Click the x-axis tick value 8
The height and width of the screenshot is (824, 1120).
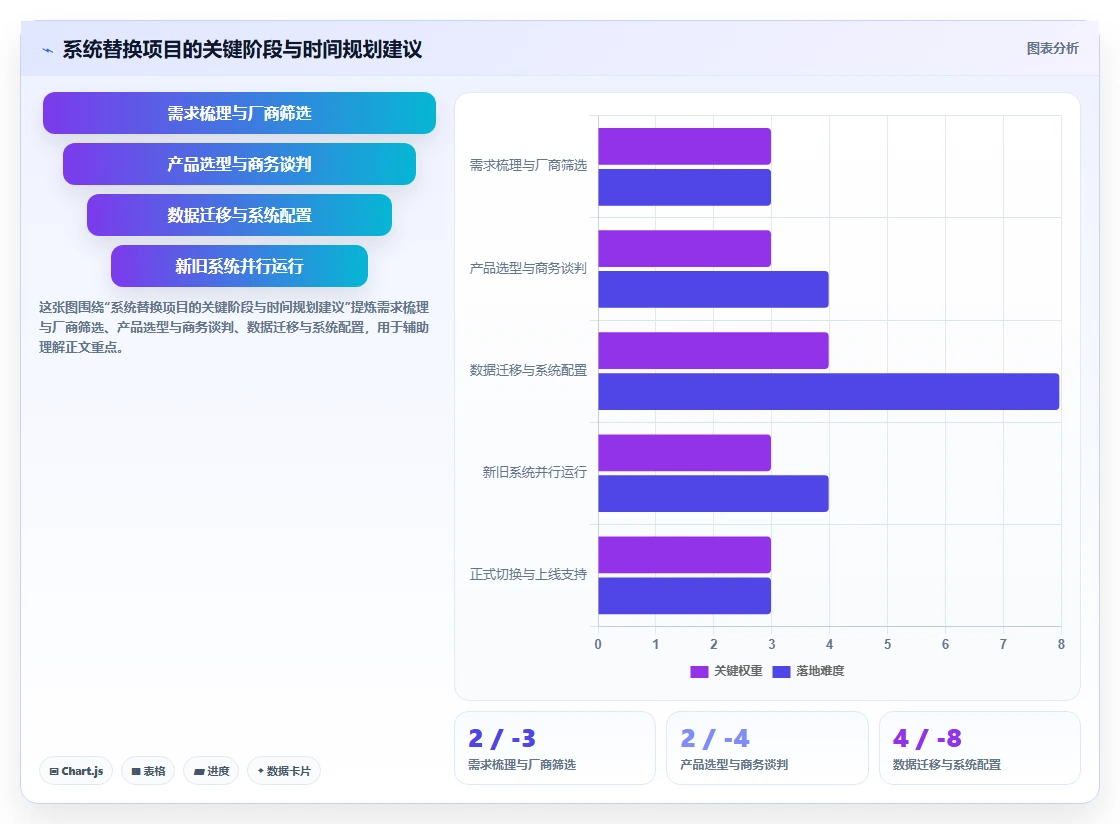[x=1061, y=644]
